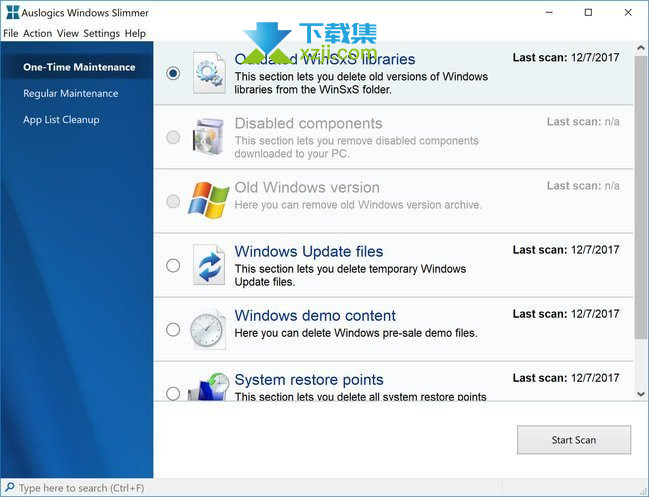Click the scrollbar down arrow
Screen dimensions: 649x497
point(641,394)
